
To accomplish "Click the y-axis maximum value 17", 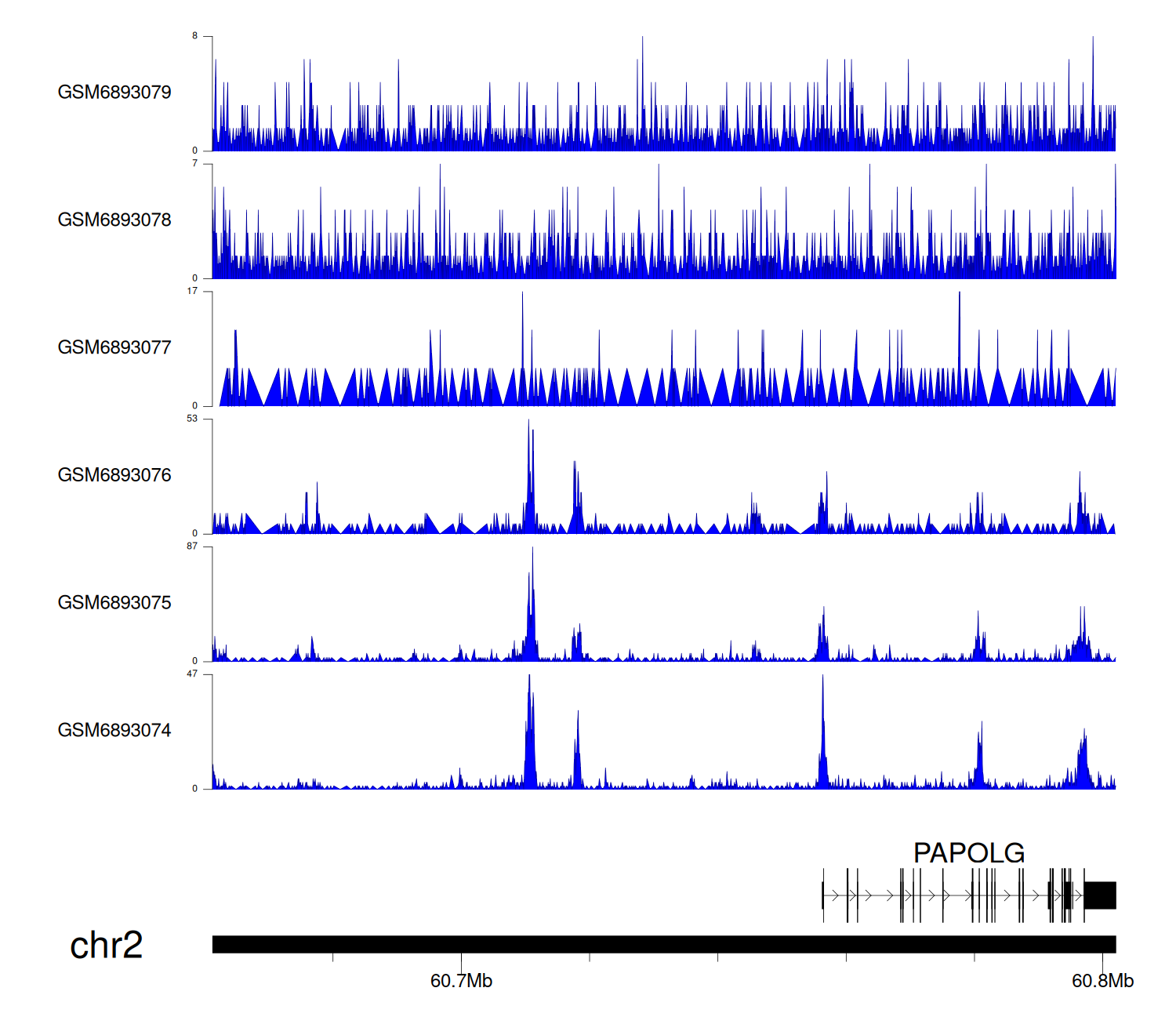I will pos(192,291).
